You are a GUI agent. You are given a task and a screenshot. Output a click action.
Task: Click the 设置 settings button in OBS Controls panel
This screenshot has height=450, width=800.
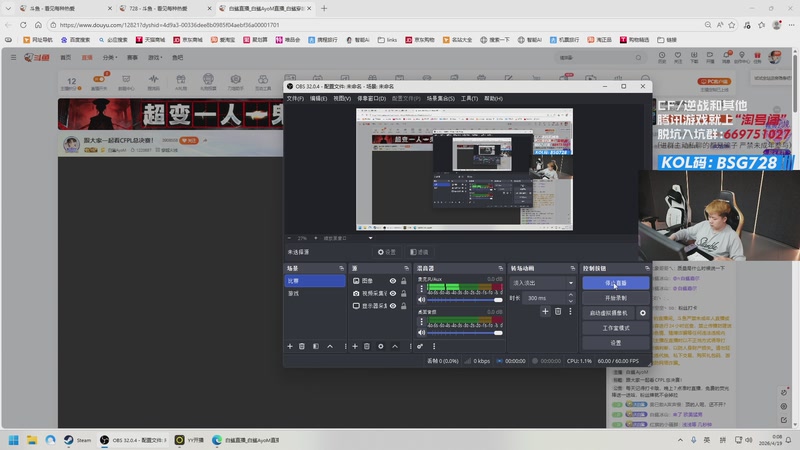pos(616,343)
